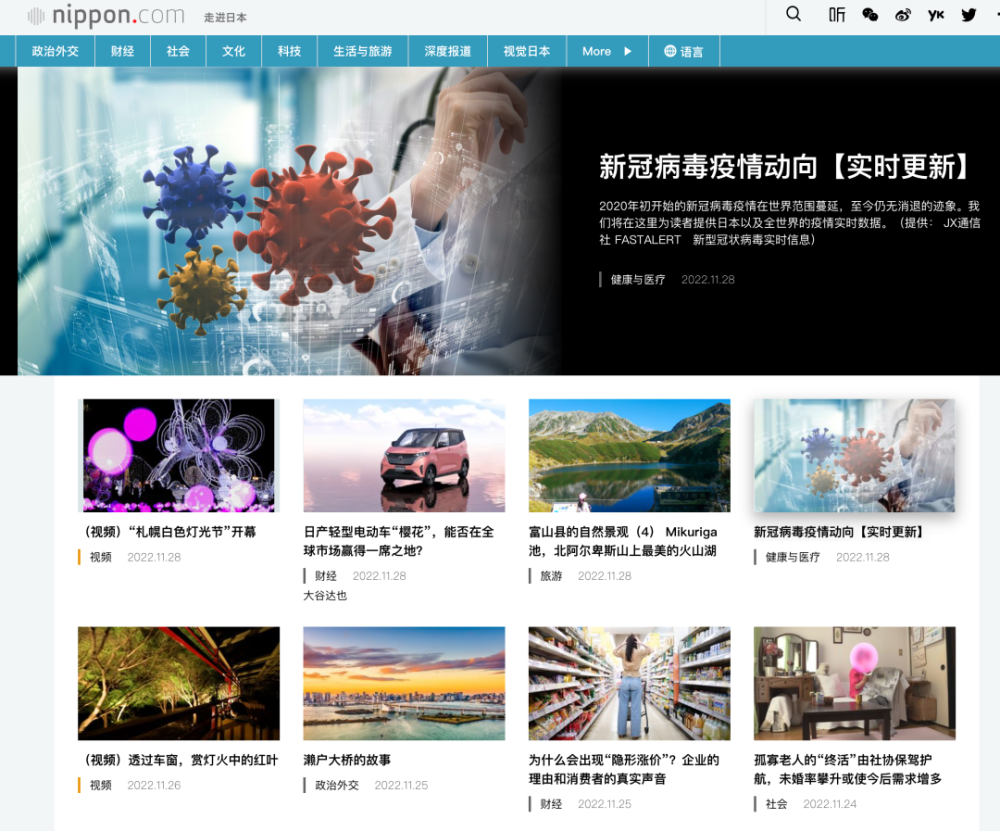Viewport: 1000px width, 831px height.
Task: Open the 视觉日本 menu tab
Action: click(527, 51)
